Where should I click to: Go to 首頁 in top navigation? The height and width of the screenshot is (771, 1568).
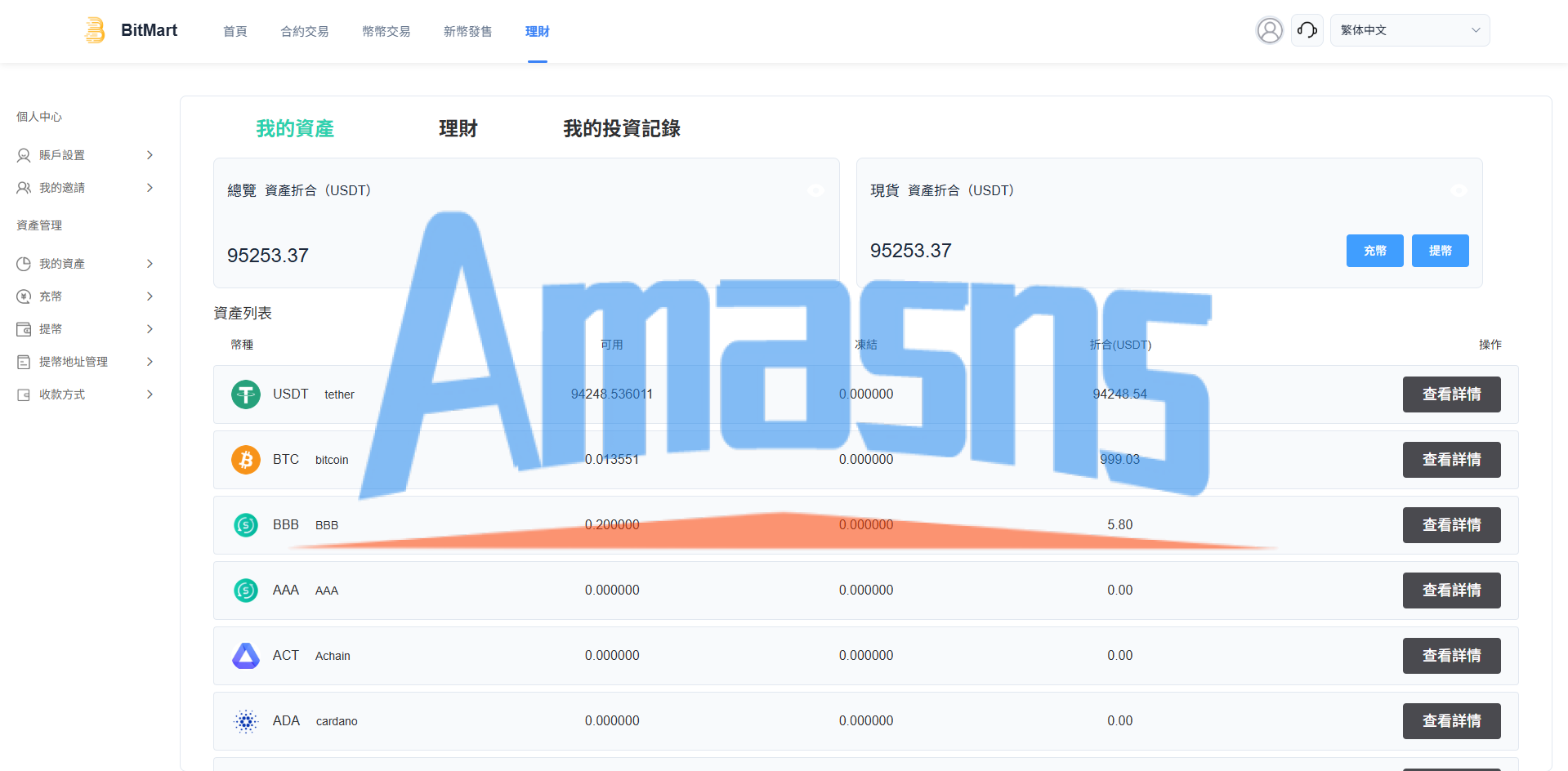coord(235,31)
